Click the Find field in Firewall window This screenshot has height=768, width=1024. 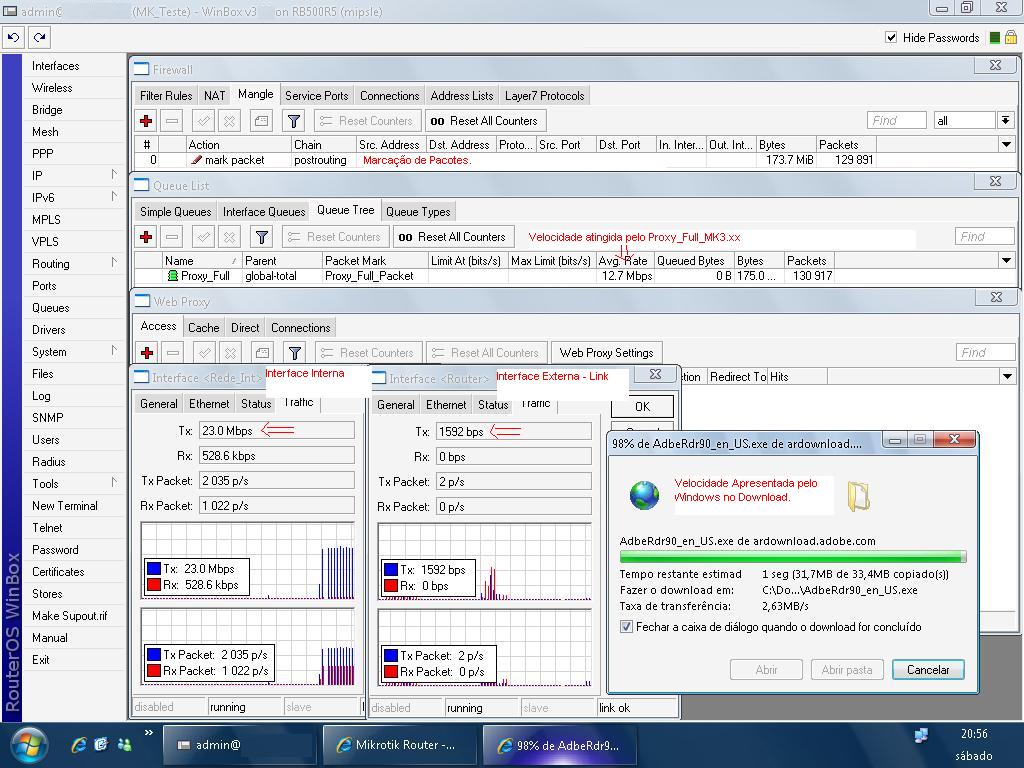(896, 120)
